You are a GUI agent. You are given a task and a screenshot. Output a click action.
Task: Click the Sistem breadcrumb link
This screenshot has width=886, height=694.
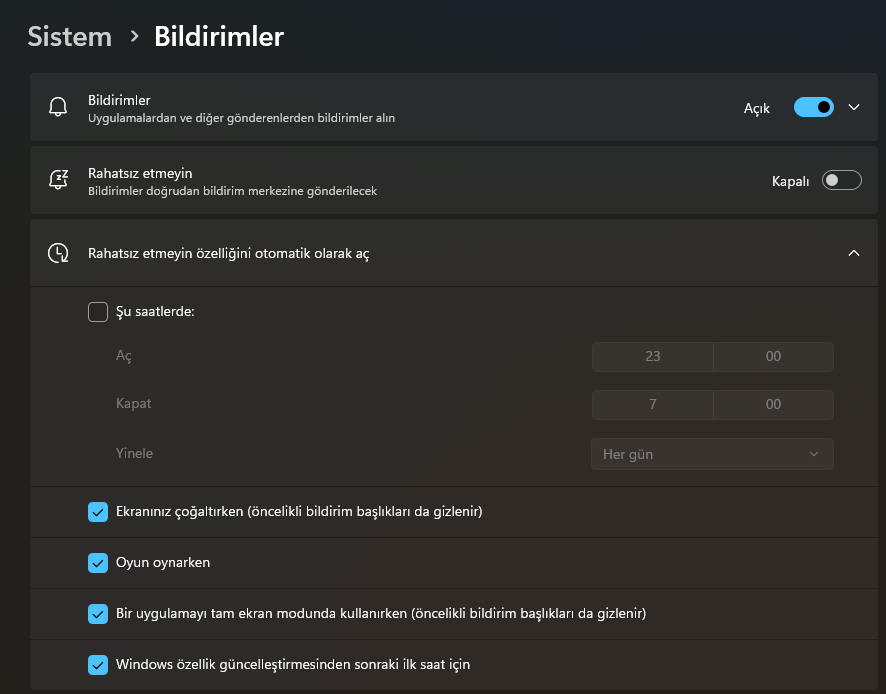69,36
